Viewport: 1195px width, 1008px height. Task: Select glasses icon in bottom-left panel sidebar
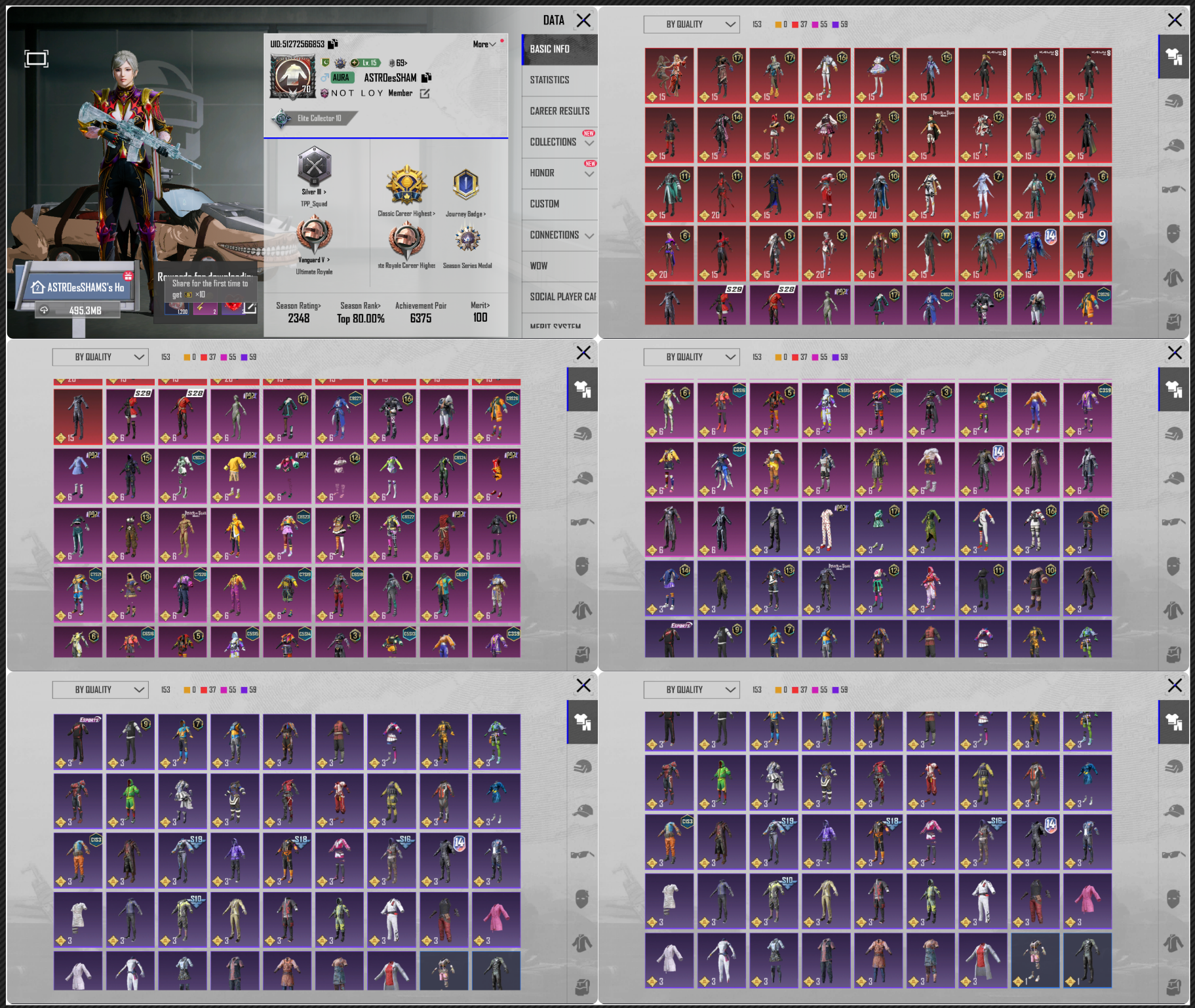pos(582,855)
